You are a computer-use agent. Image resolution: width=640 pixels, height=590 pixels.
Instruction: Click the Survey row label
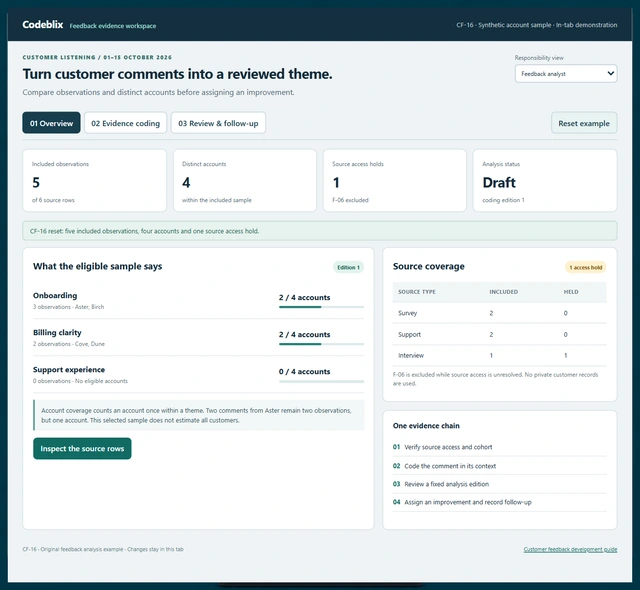[407, 313]
